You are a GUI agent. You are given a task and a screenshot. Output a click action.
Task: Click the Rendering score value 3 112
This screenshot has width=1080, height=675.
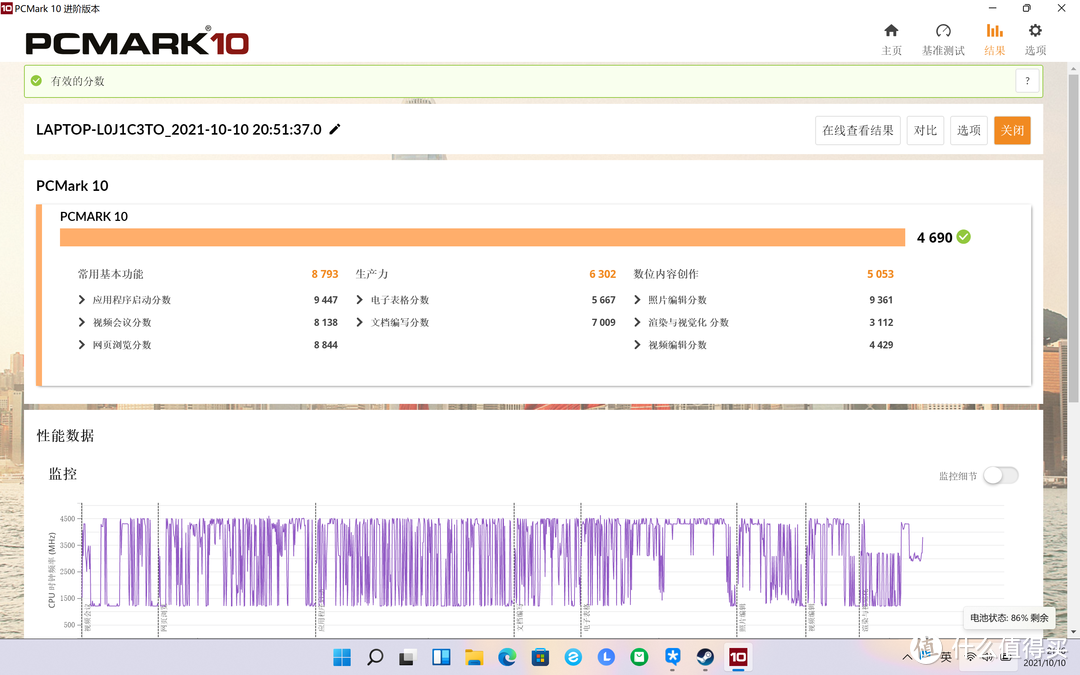tap(881, 322)
